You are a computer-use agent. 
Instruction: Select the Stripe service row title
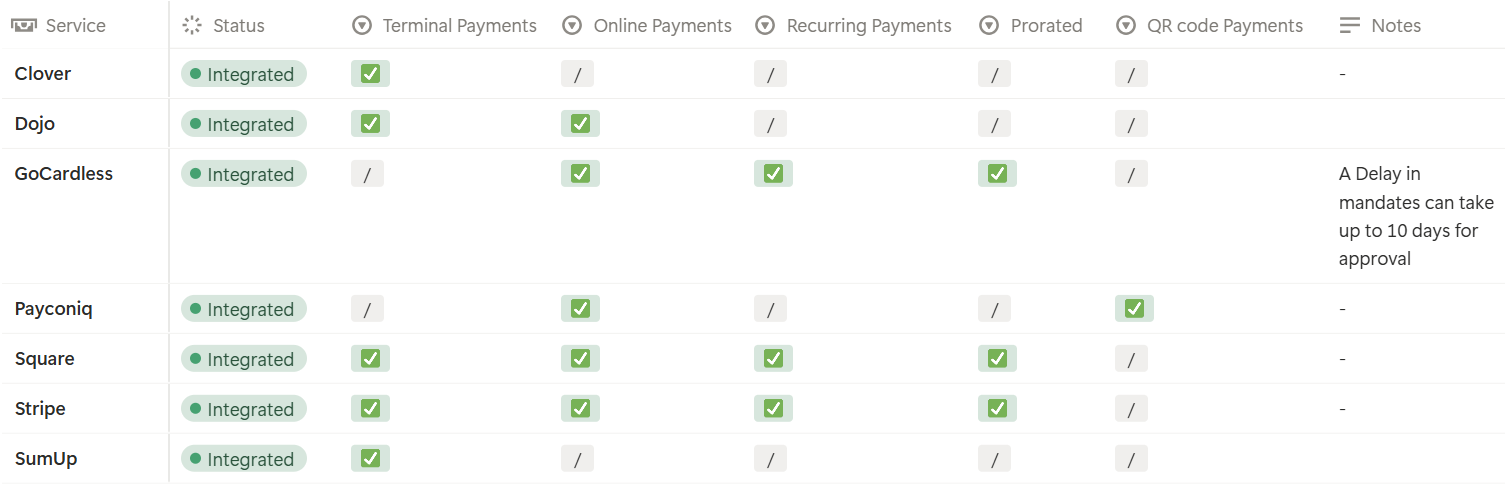(x=40, y=409)
